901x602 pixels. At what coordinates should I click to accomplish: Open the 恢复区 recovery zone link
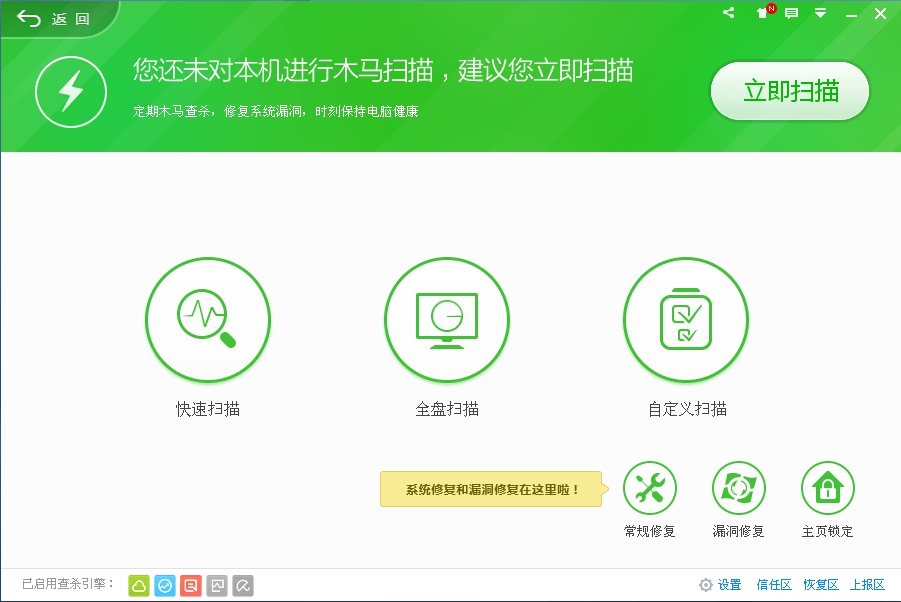point(820,585)
